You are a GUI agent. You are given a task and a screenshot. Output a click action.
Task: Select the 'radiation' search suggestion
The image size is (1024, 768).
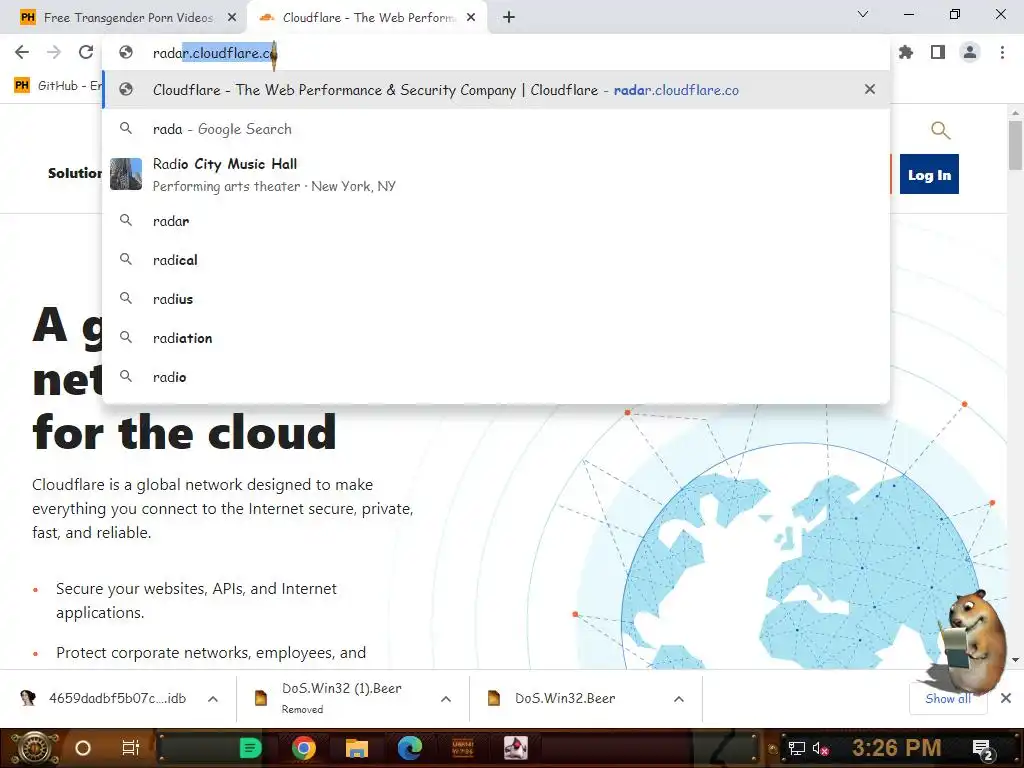pos(496,338)
